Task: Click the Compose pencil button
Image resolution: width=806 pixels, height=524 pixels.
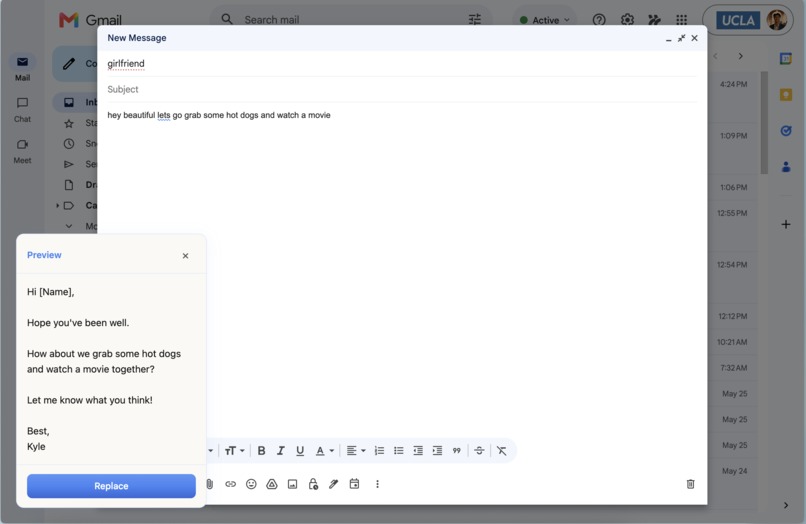Action: (x=75, y=64)
